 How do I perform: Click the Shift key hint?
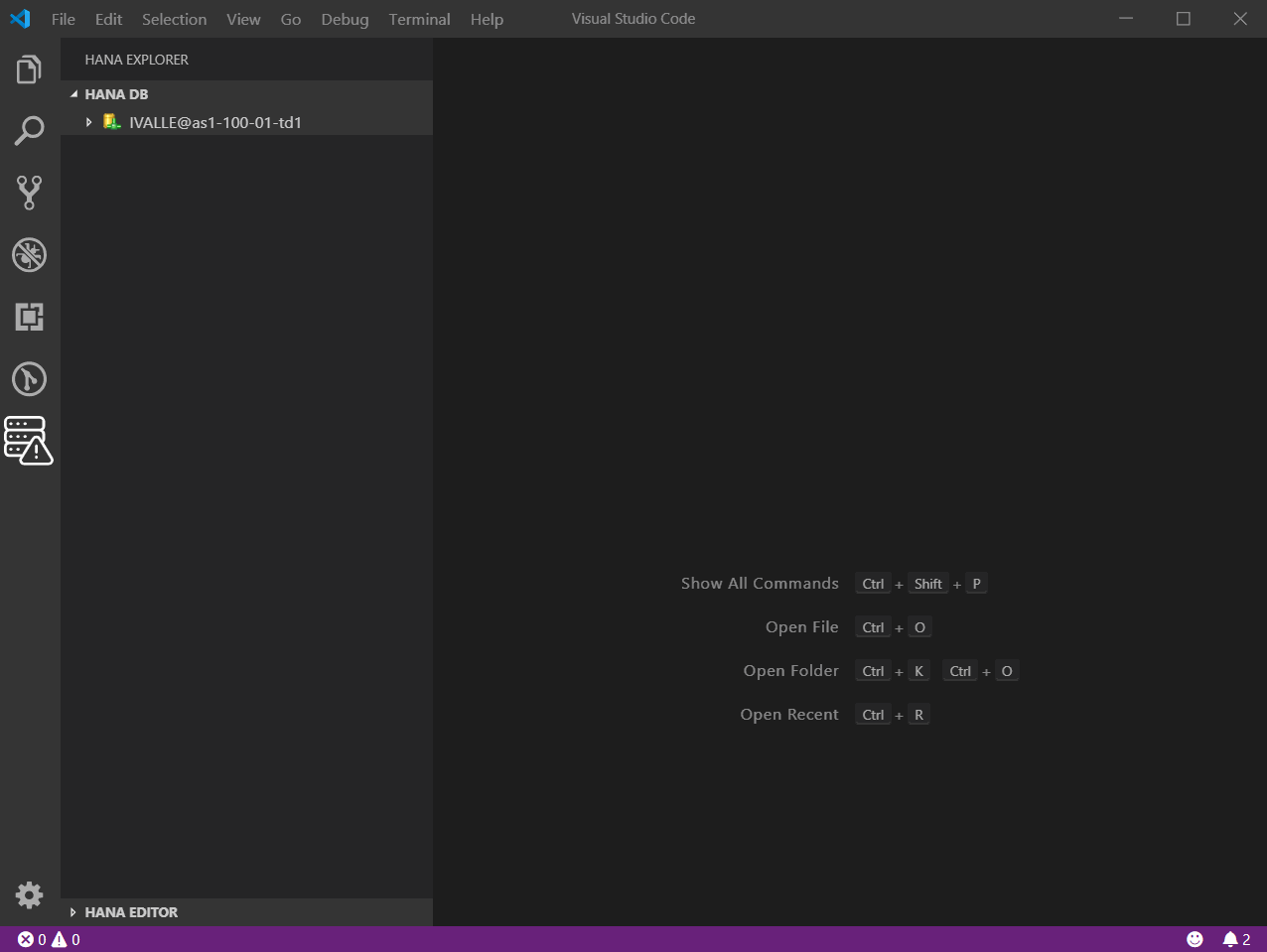pos(928,584)
